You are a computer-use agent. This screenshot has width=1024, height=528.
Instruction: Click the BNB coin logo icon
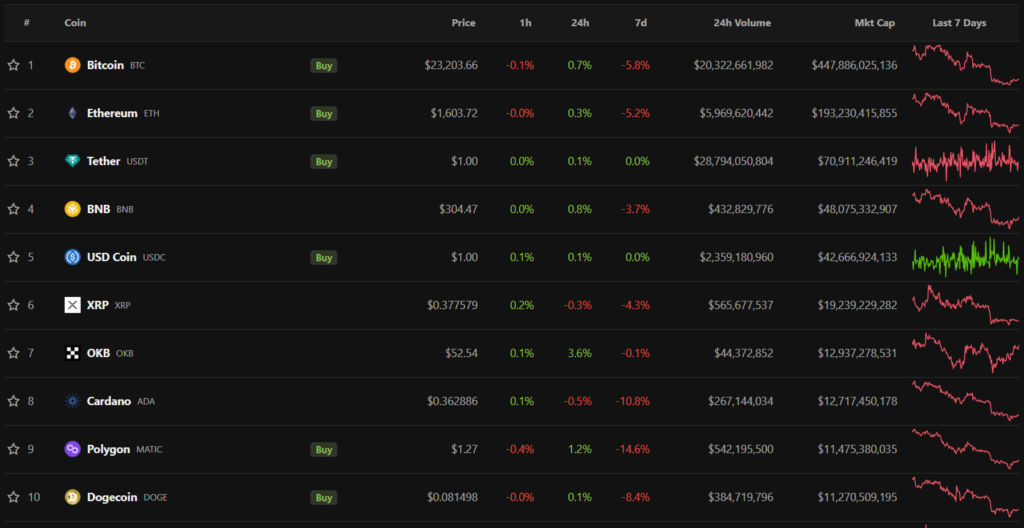[72, 209]
